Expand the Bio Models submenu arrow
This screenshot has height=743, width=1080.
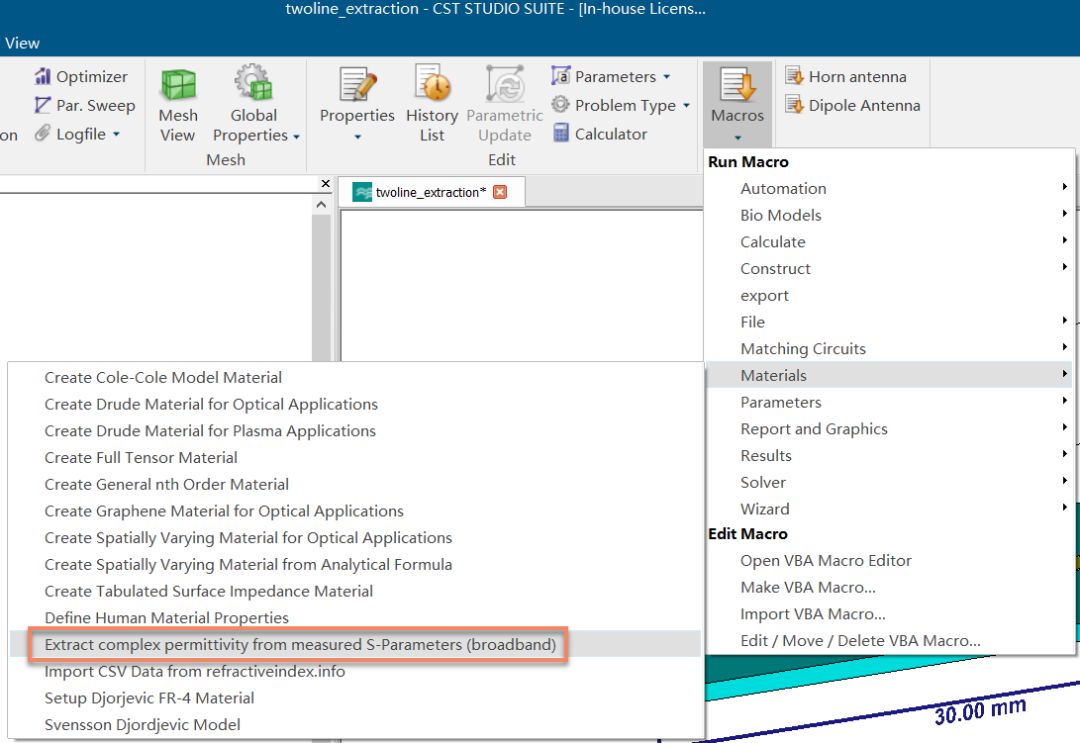[x=1064, y=214]
